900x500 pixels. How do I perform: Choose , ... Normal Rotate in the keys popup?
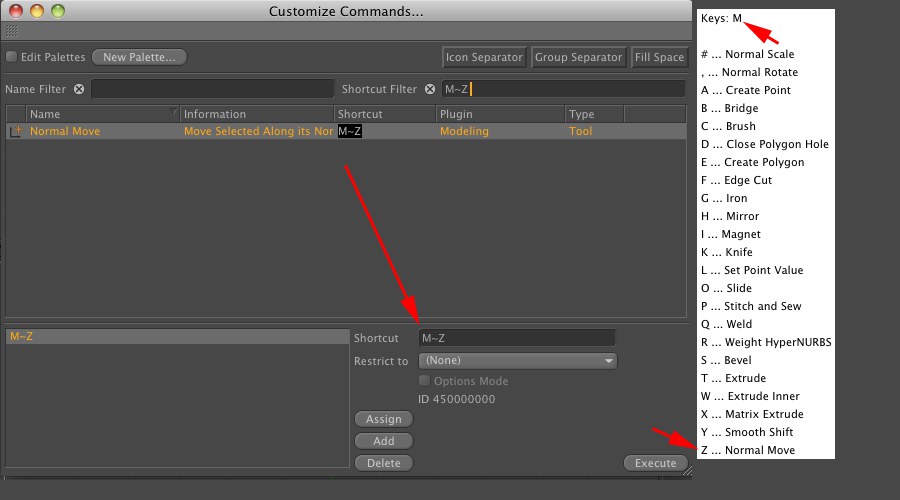(x=749, y=72)
